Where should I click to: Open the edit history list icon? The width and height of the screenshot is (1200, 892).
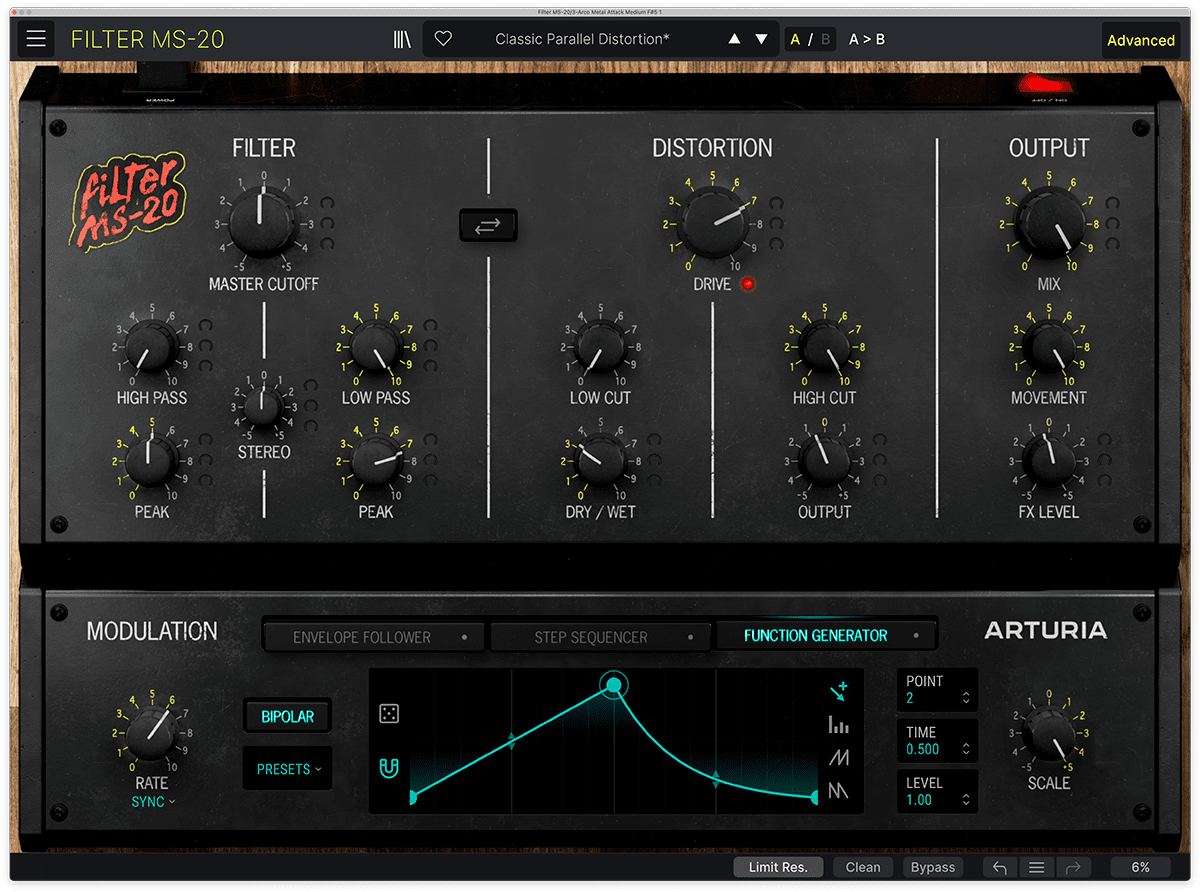pos(1037,867)
